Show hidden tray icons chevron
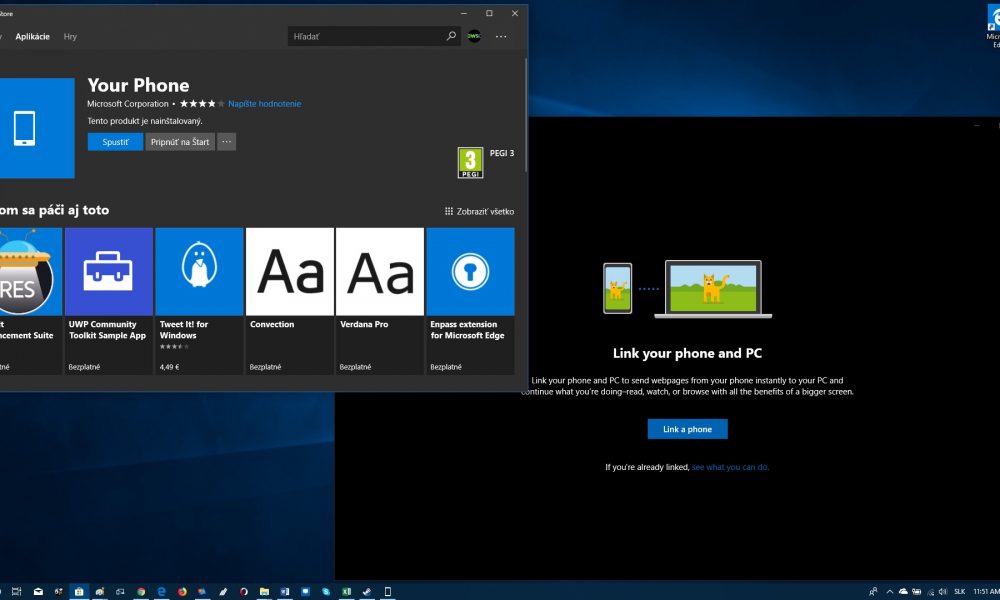The height and width of the screenshot is (600, 1000). point(890,591)
